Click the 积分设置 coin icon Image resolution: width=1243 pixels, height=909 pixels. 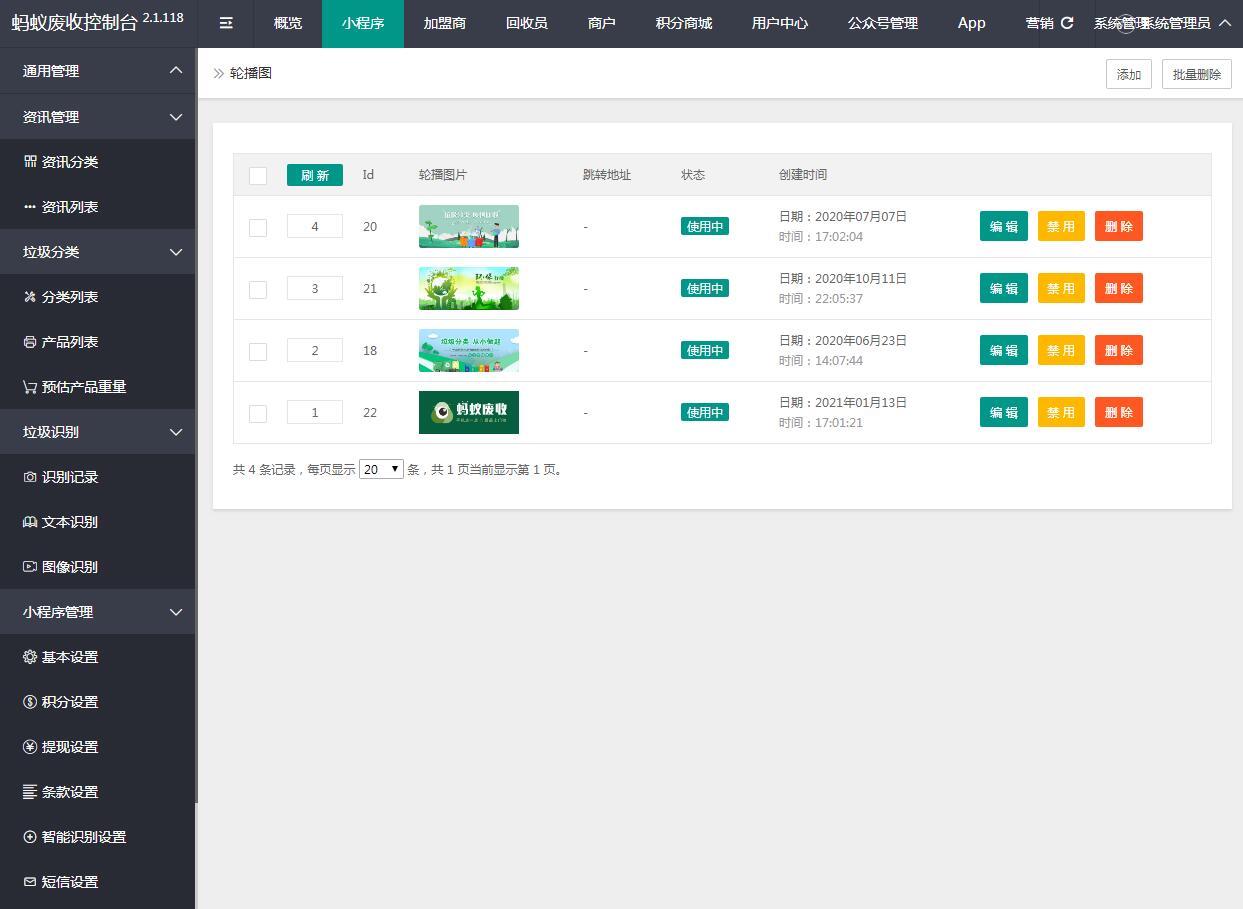pyautogui.click(x=30, y=701)
